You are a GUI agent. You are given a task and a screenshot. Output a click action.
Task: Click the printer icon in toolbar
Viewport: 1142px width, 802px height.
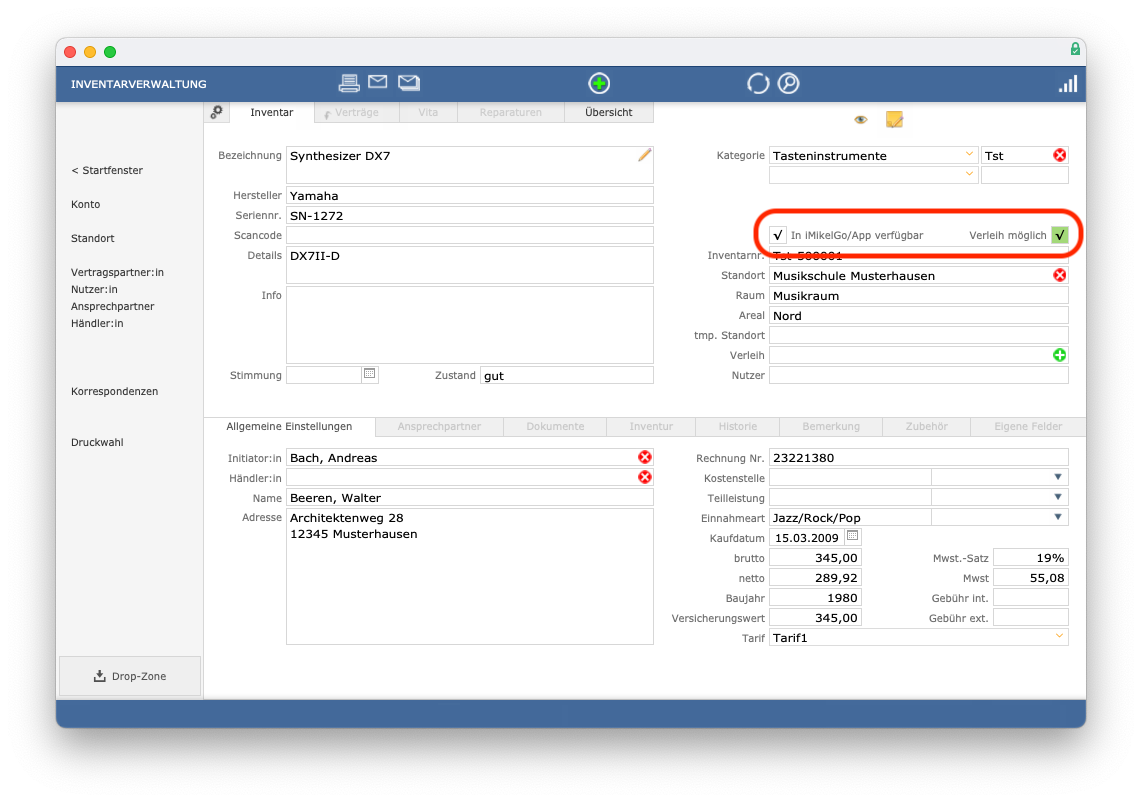[x=349, y=83]
